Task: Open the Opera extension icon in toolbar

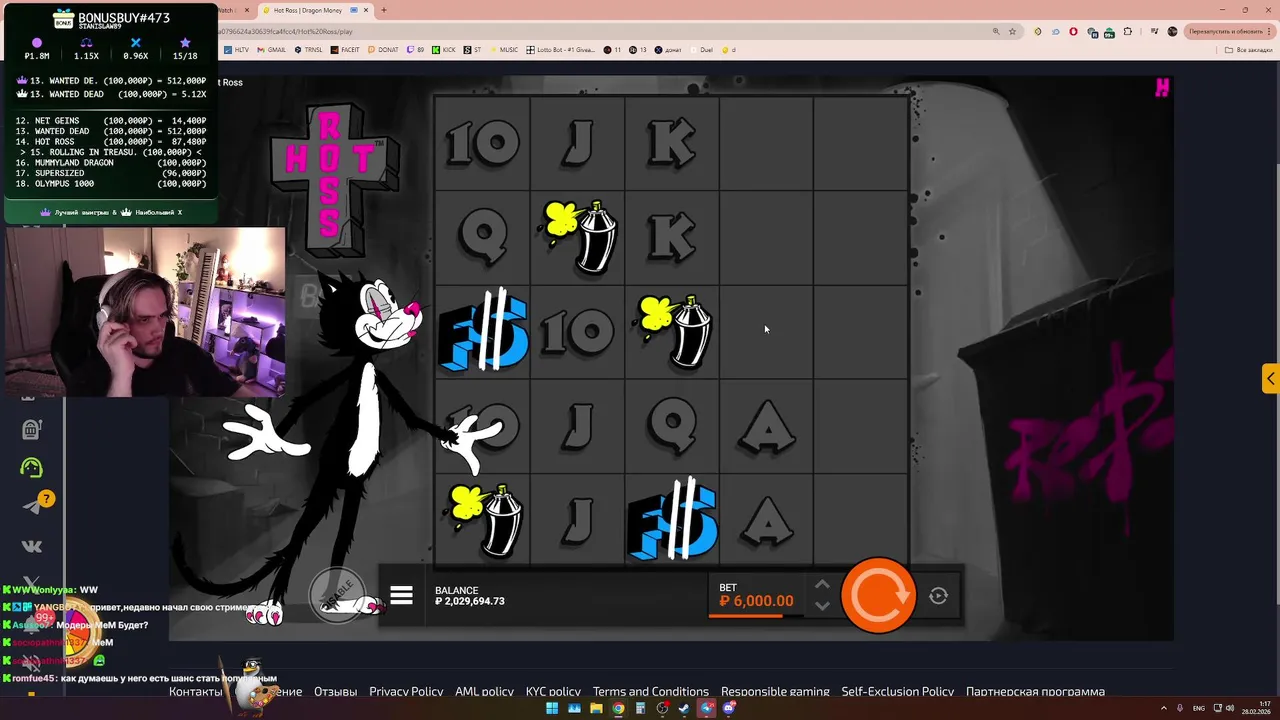Action: pyautogui.click(x=1073, y=31)
